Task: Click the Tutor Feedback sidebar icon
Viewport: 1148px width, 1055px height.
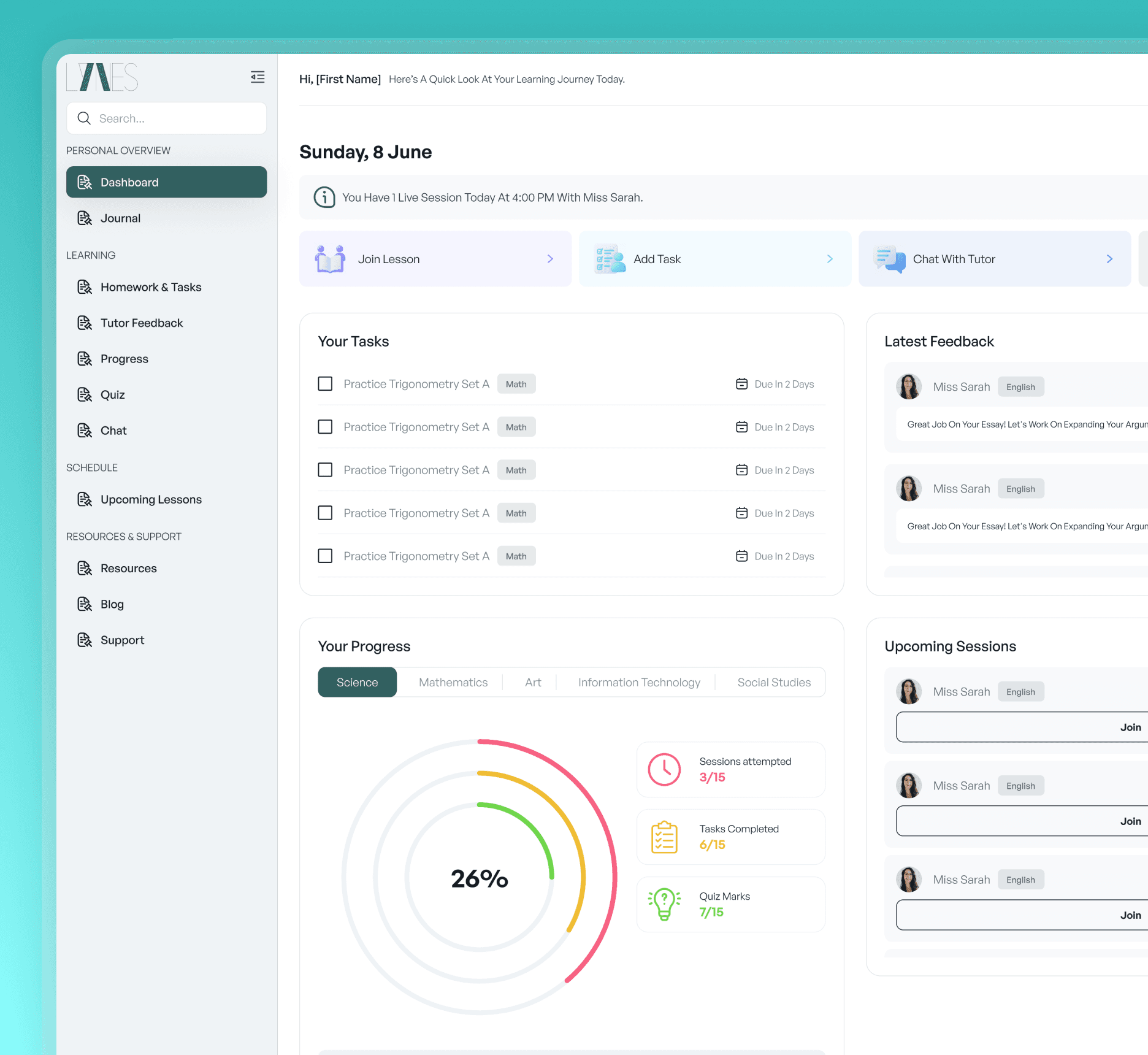Action: 85,323
